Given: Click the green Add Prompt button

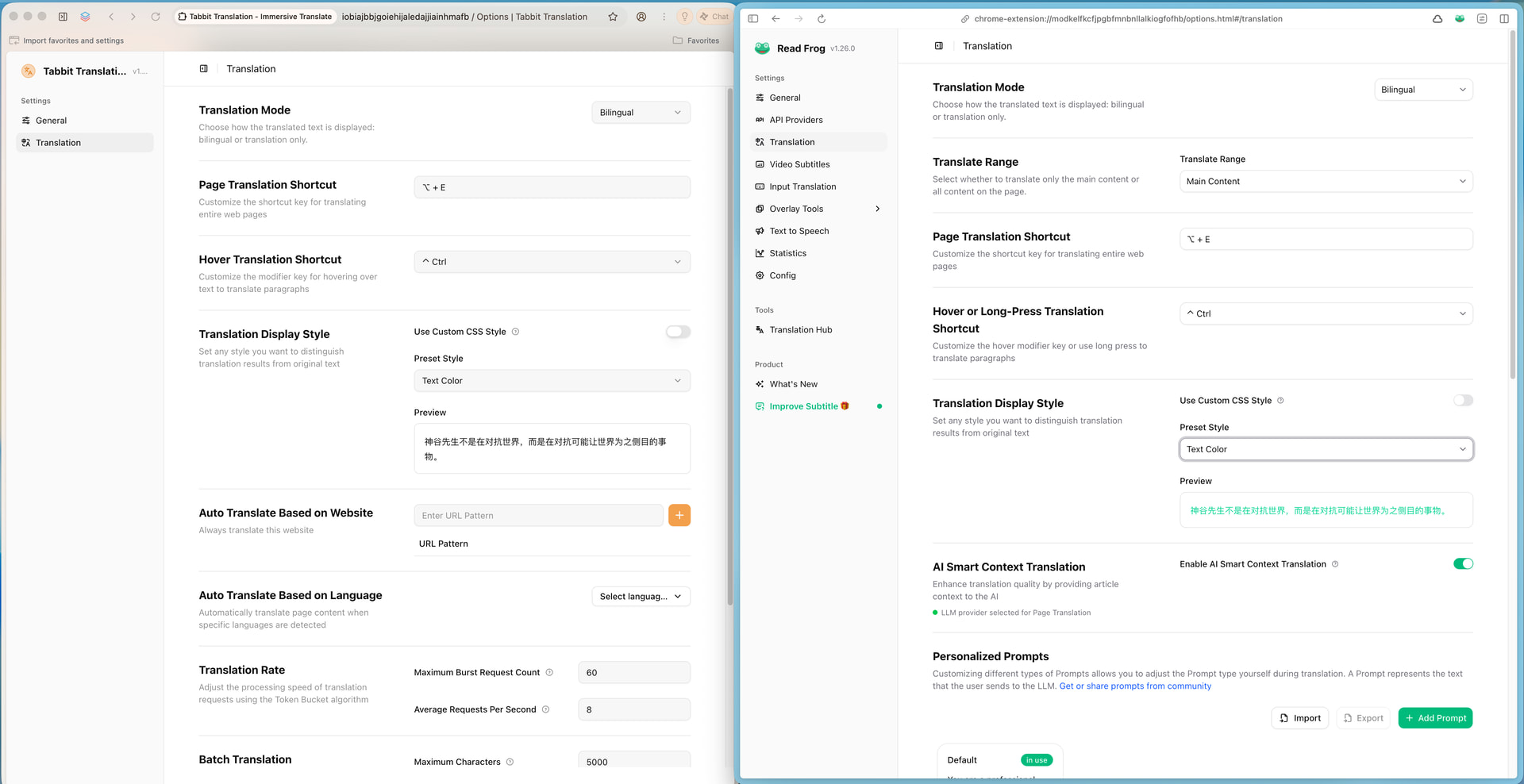Looking at the screenshot, I should 1435,718.
